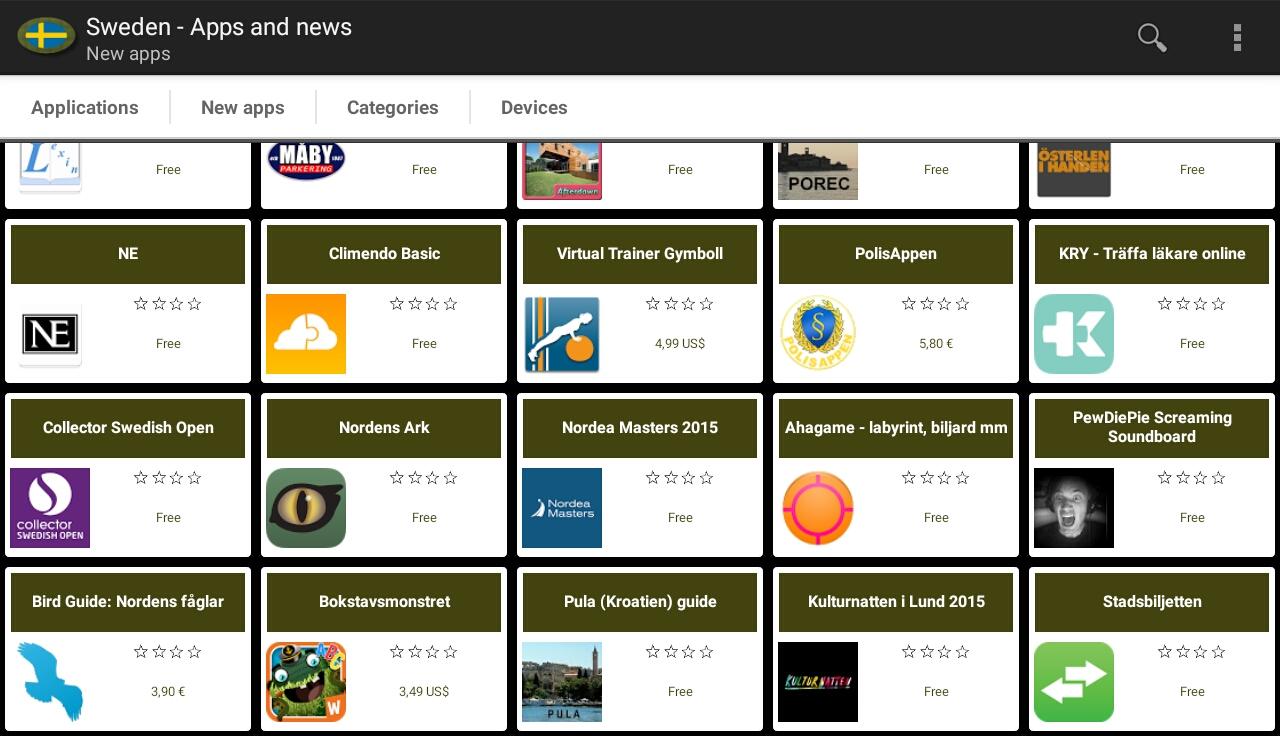
Task: Click the Free label of Climendo Basic
Action: click(x=424, y=344)
